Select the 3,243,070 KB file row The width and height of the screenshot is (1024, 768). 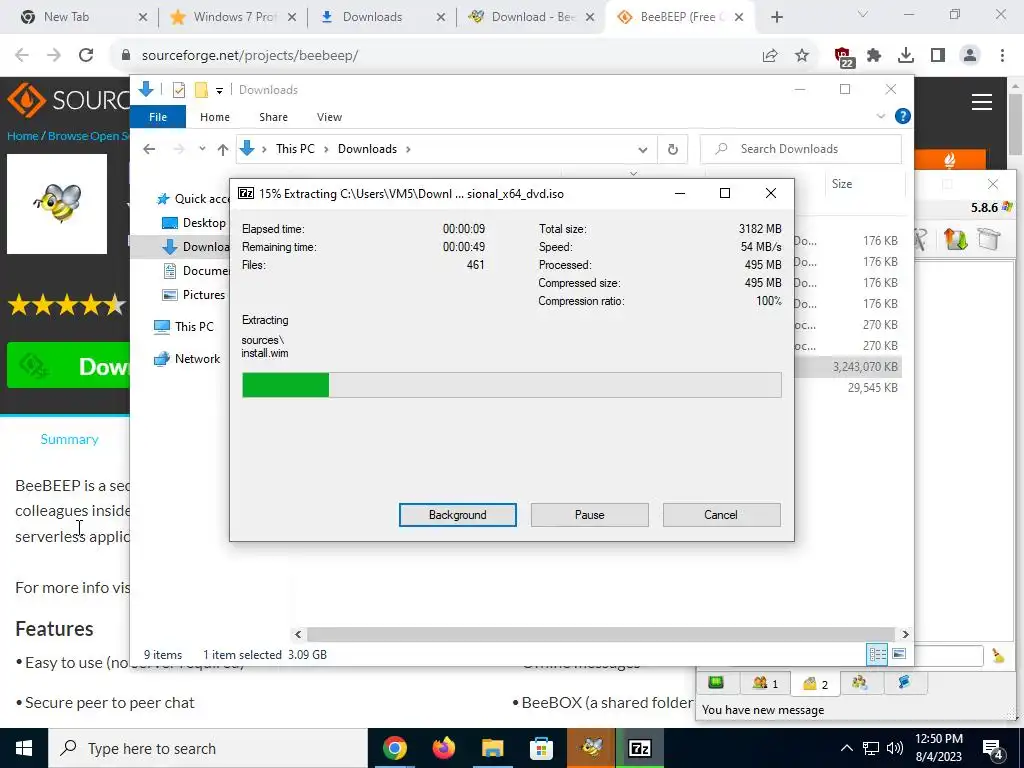point(849,367)
